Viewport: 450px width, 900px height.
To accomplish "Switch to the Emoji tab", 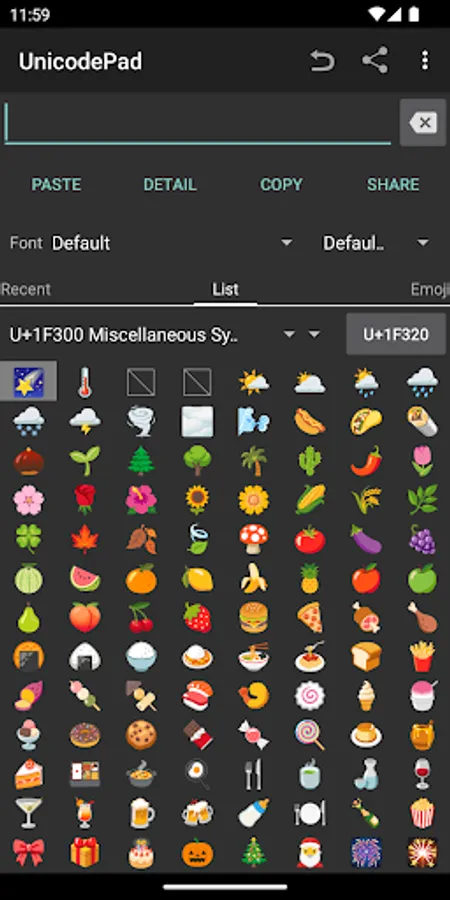I will (x=430, y=289).
